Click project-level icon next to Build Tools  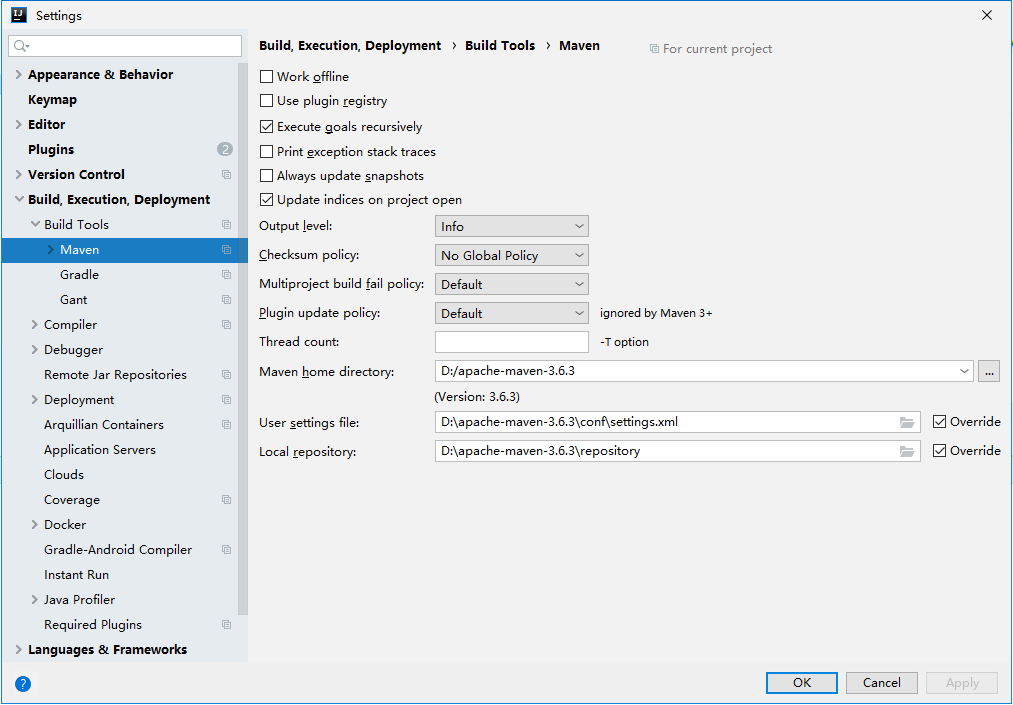226,225
